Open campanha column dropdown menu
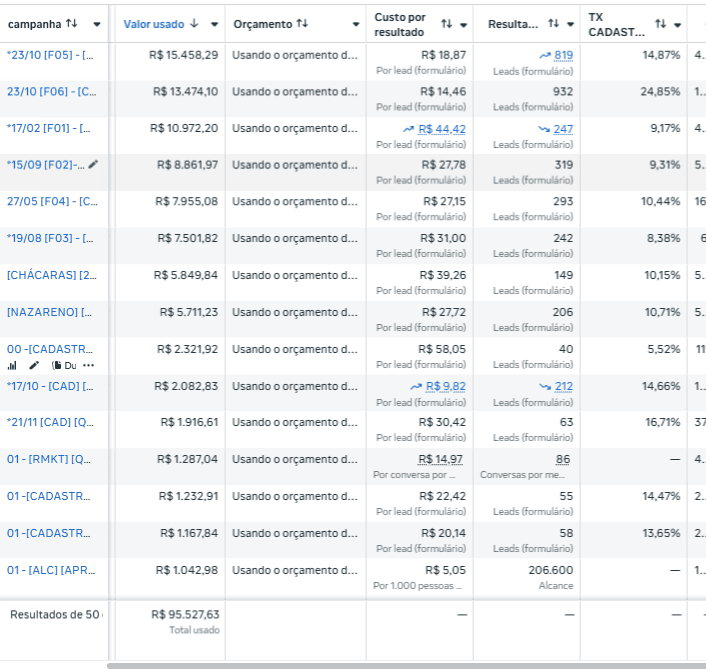This screenshot has height=672, width=706. point(97,24)
